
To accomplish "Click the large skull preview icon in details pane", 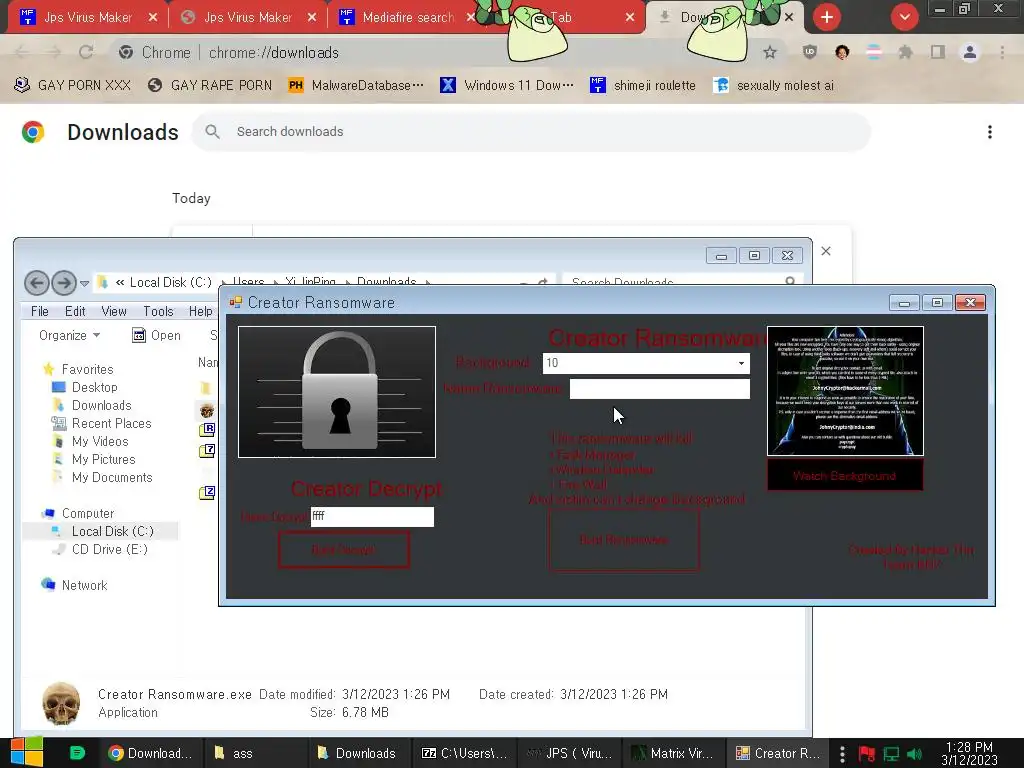I will (61, 703).
